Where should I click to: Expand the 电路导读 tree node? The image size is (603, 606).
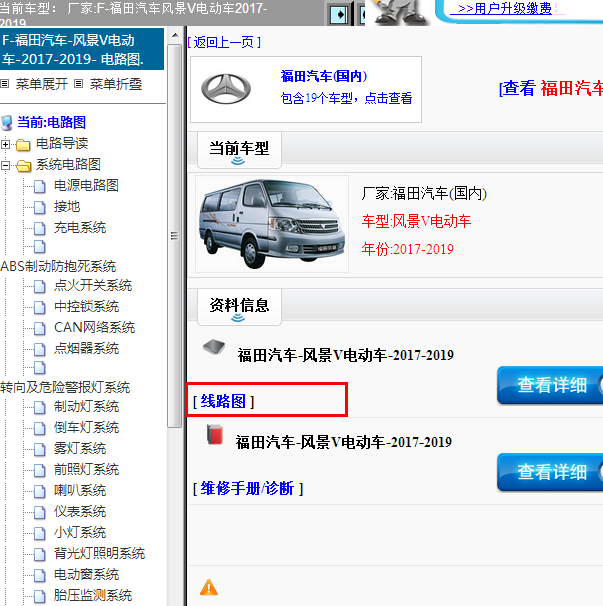(x=5, y=145)
